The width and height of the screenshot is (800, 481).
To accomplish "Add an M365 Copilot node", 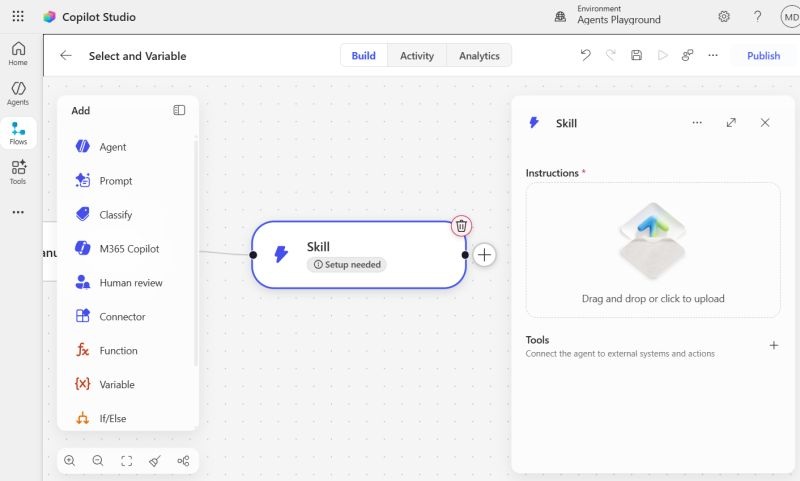I will click(x=129, y=248).
